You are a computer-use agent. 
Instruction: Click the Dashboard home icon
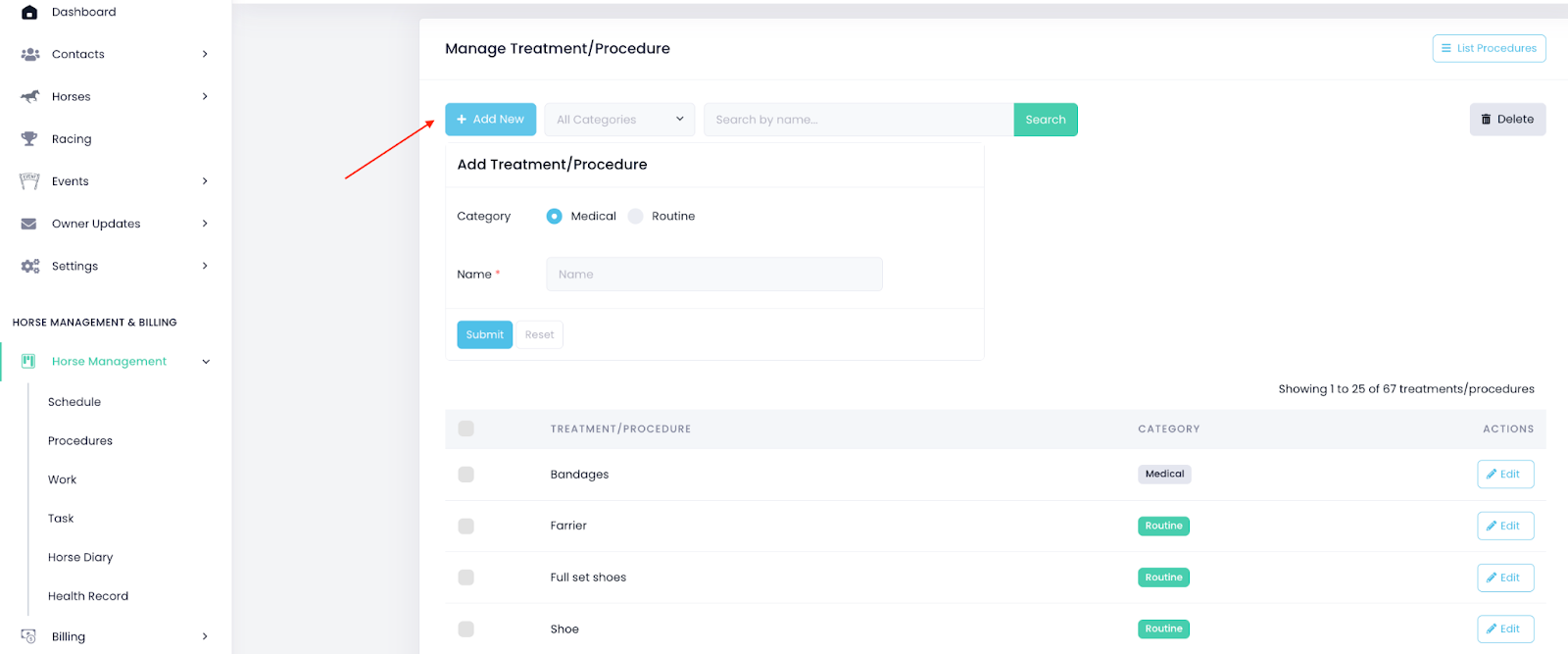point(29,13)
